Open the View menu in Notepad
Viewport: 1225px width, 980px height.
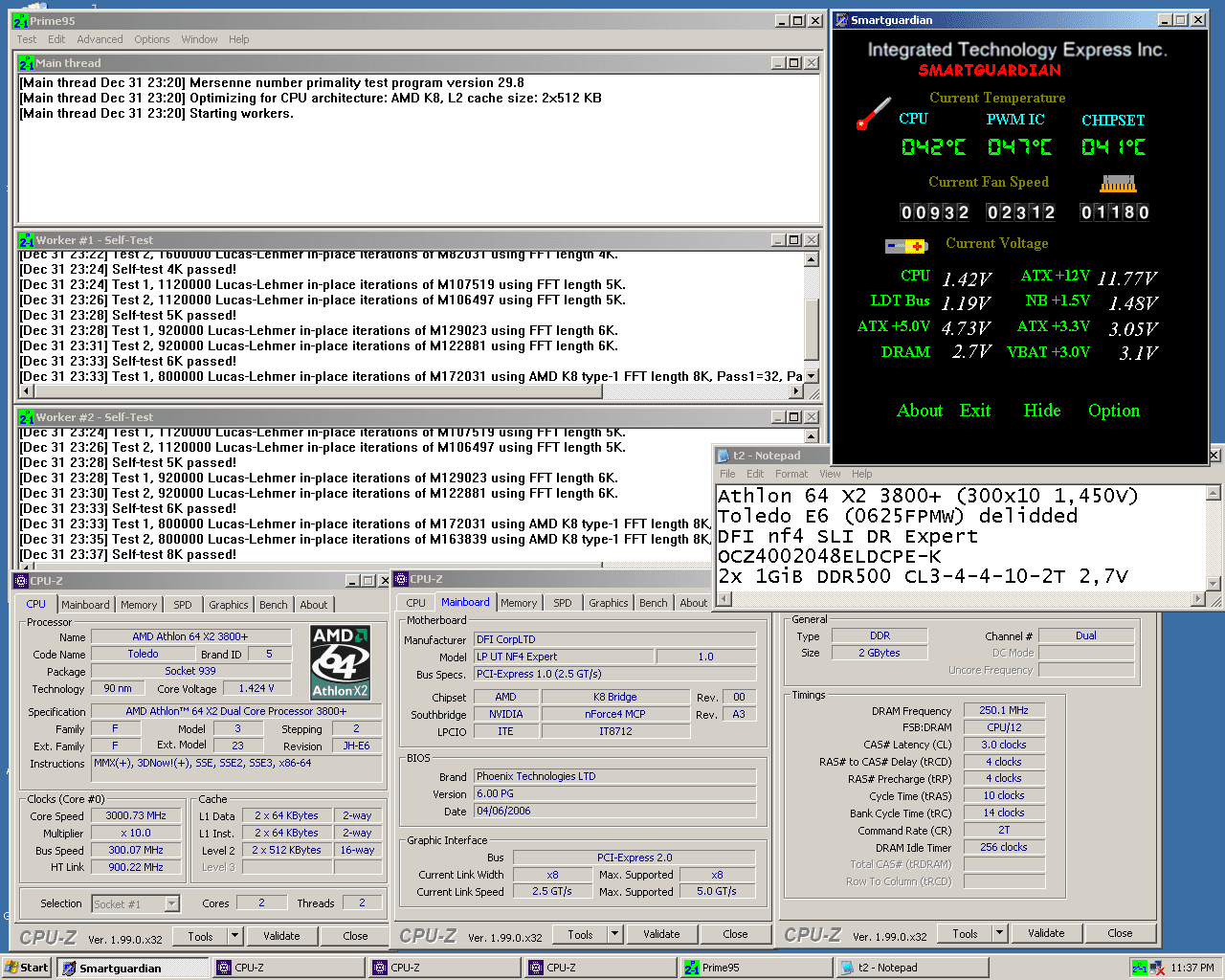[830, 474]
